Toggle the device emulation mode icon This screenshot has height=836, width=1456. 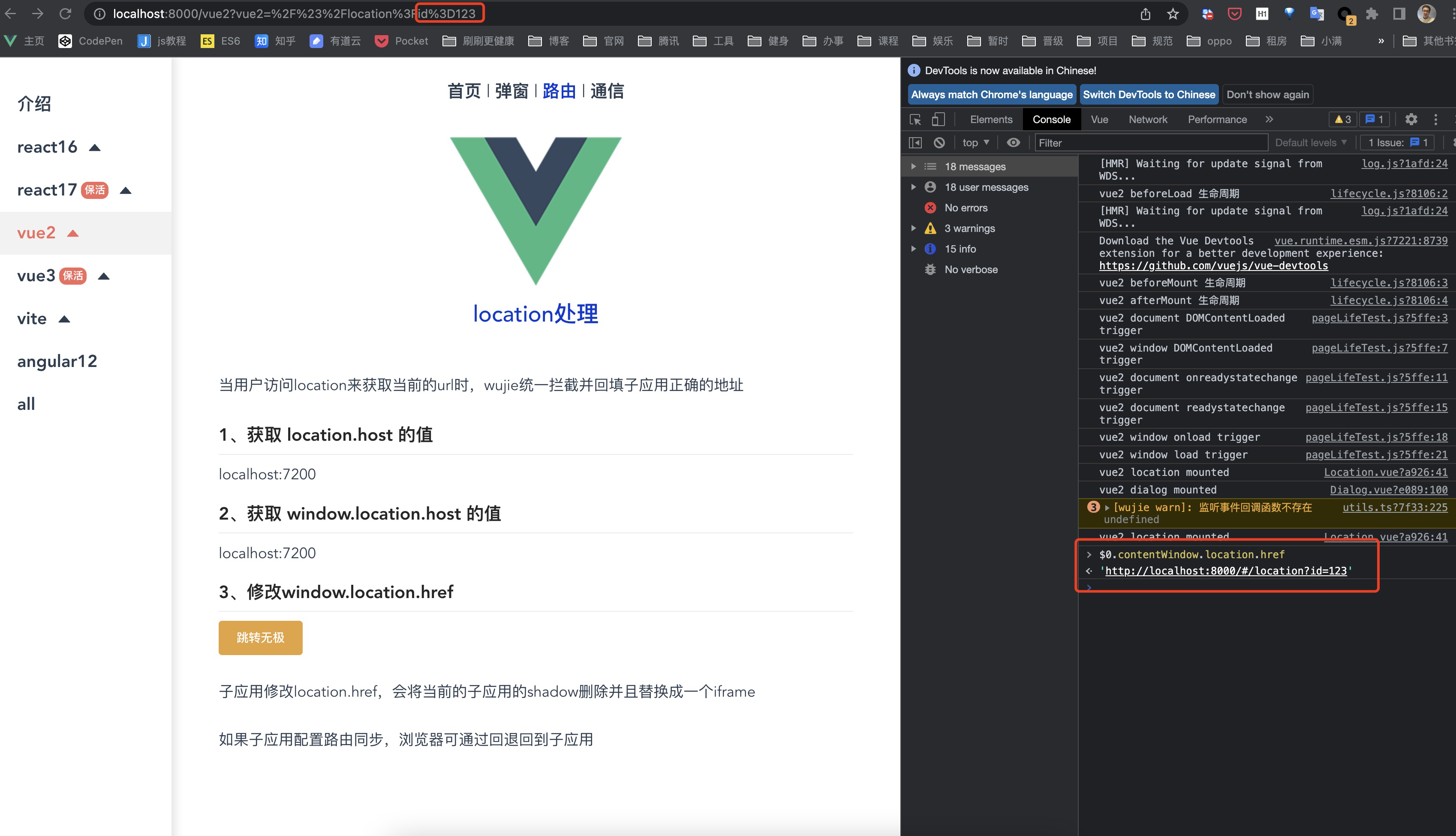point(938,120)
